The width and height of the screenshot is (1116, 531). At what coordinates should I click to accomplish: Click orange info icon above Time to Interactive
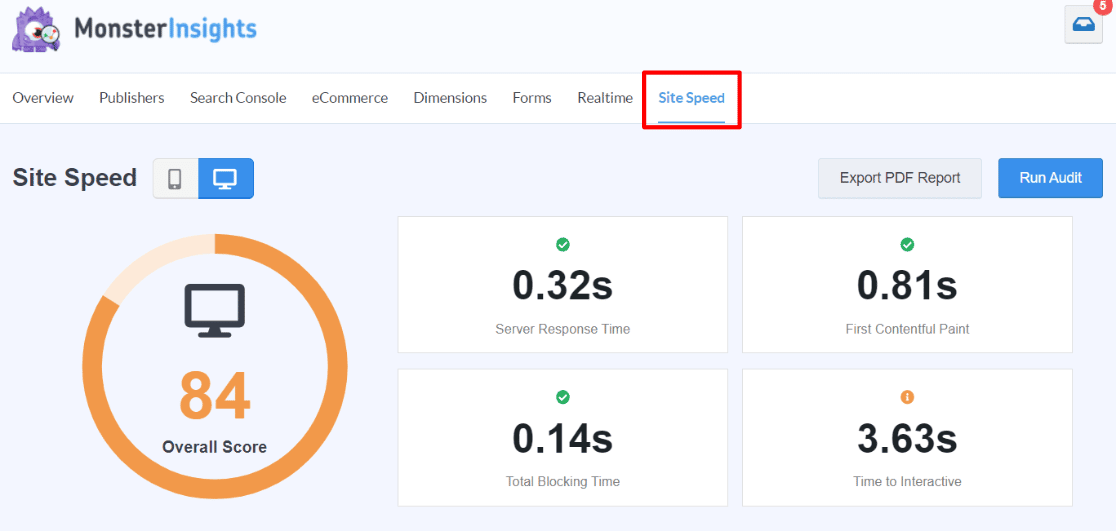pos(907,397)
